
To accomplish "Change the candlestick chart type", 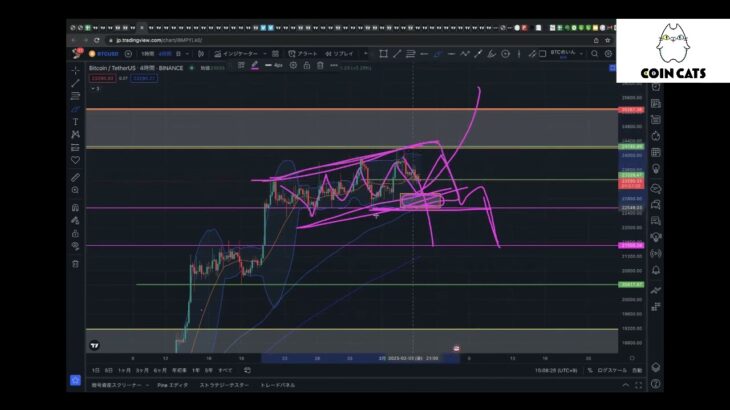I will pos(201,54).
